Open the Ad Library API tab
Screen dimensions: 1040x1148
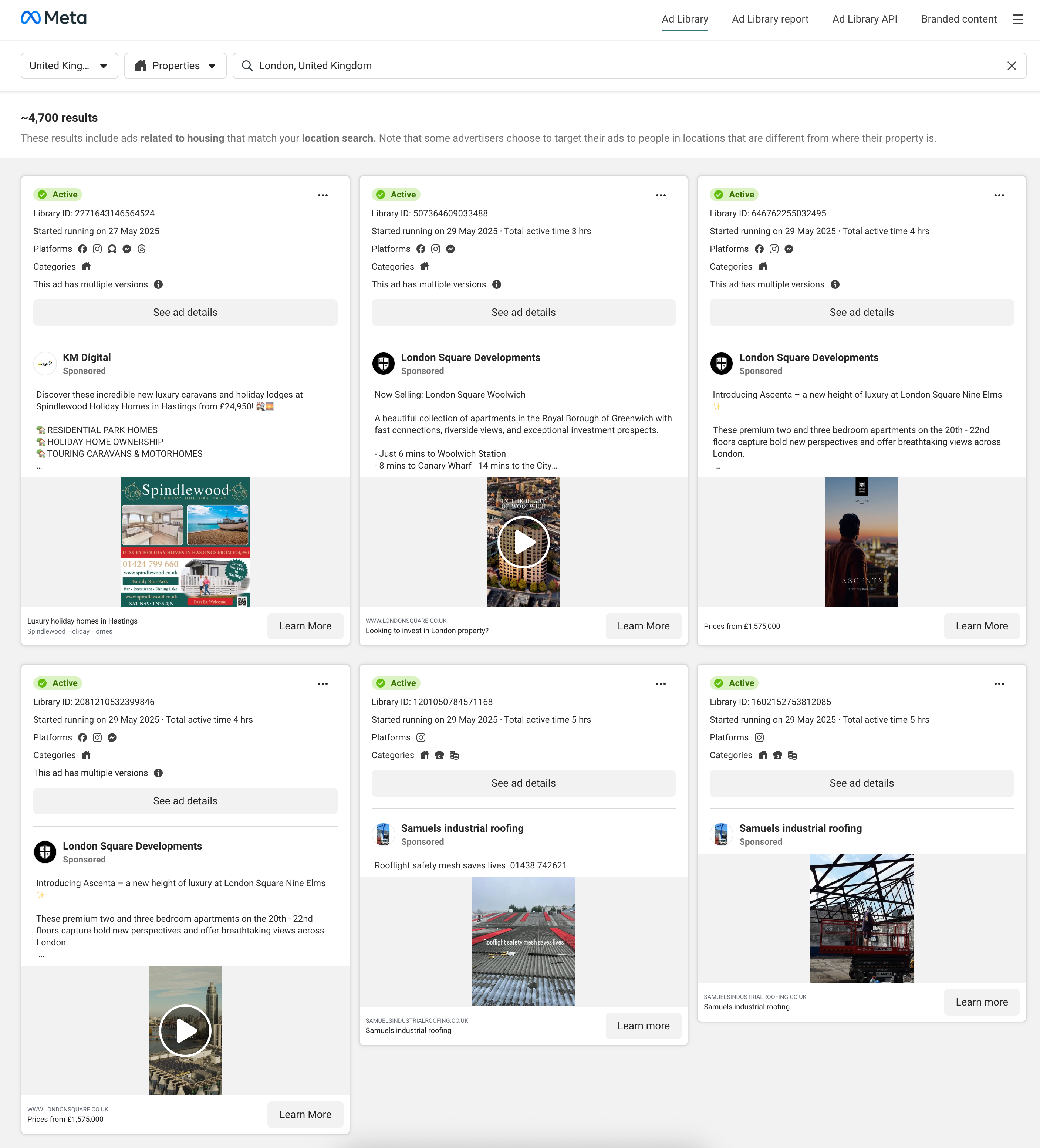[x=864, y=19]
